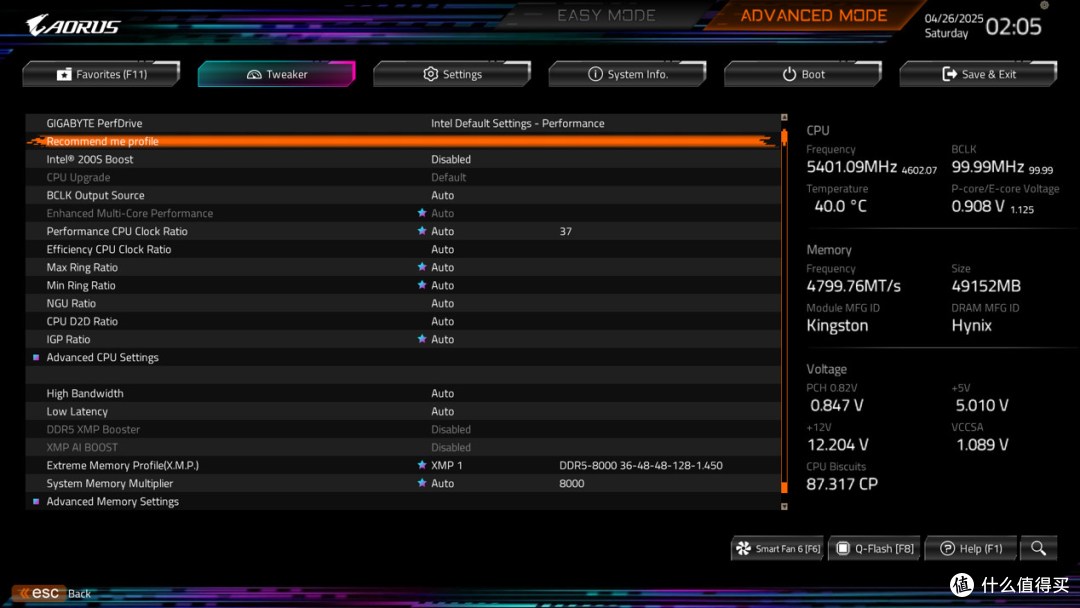Click the Help question mark icon
This screenshot has width=1080, height=608.
pos(947,548)
